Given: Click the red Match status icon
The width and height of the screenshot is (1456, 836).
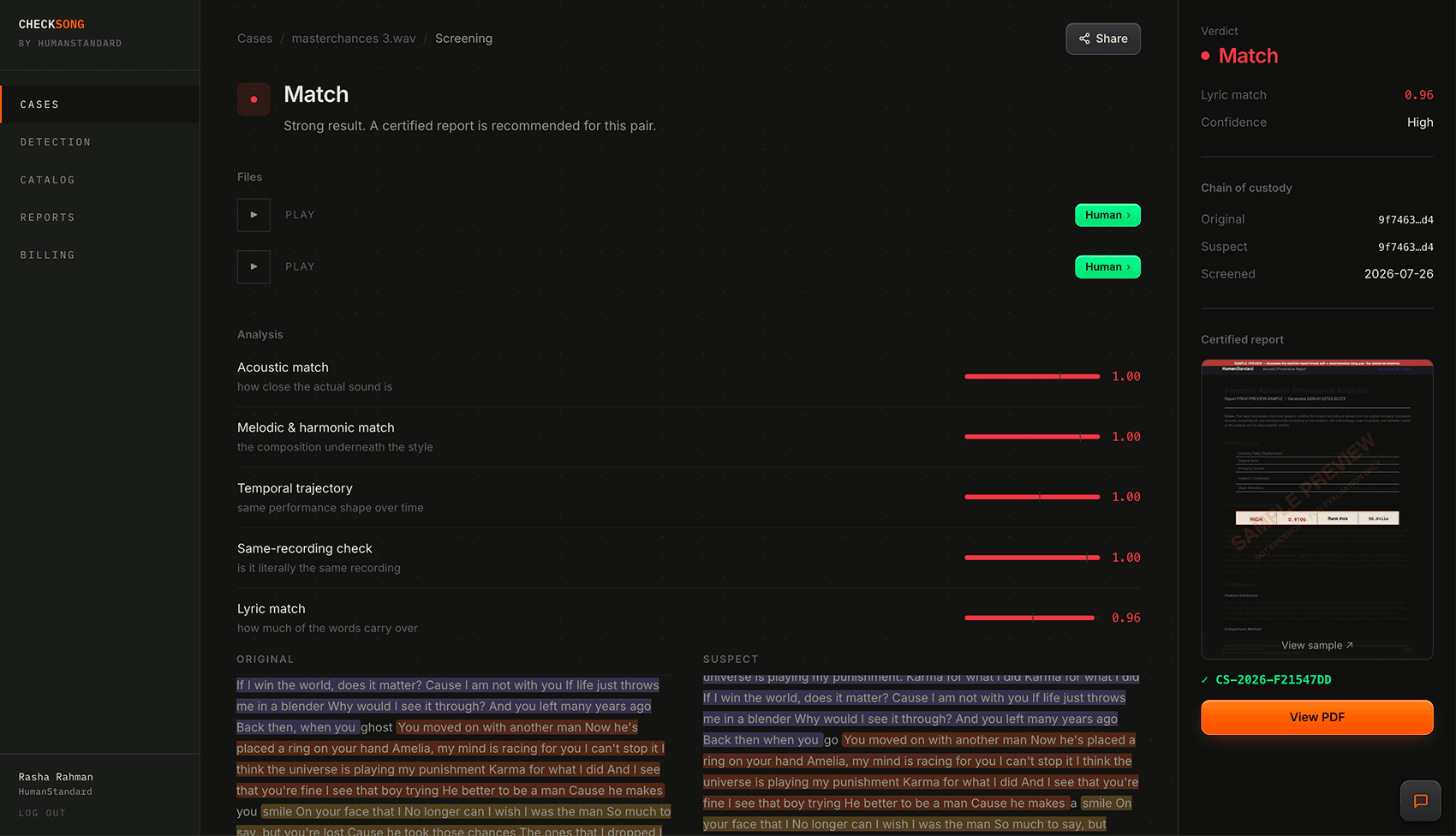Looking at the screenshot, I should (x=254, y=99).
